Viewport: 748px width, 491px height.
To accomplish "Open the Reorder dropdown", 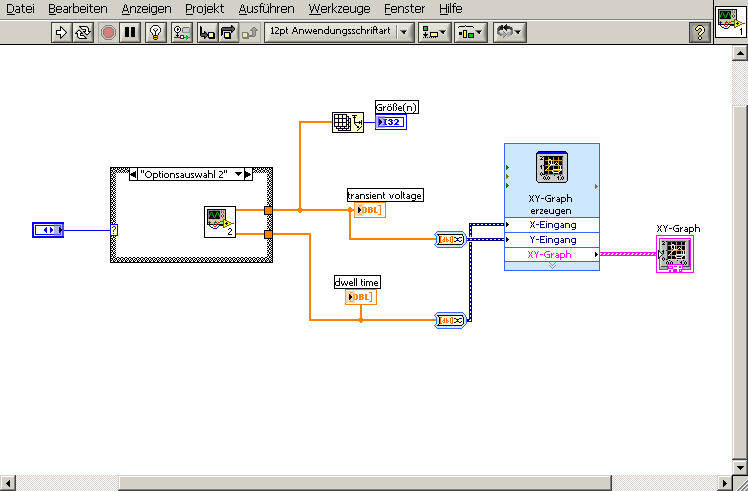I will tap(509, 32).
